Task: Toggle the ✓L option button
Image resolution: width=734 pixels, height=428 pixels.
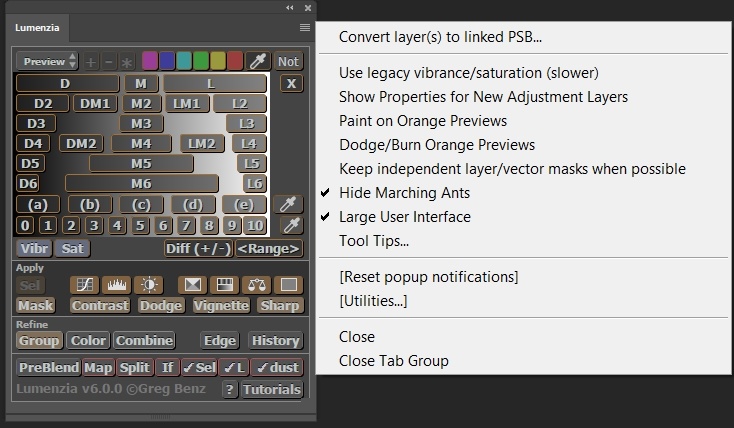Action: (x=235, y=368)
